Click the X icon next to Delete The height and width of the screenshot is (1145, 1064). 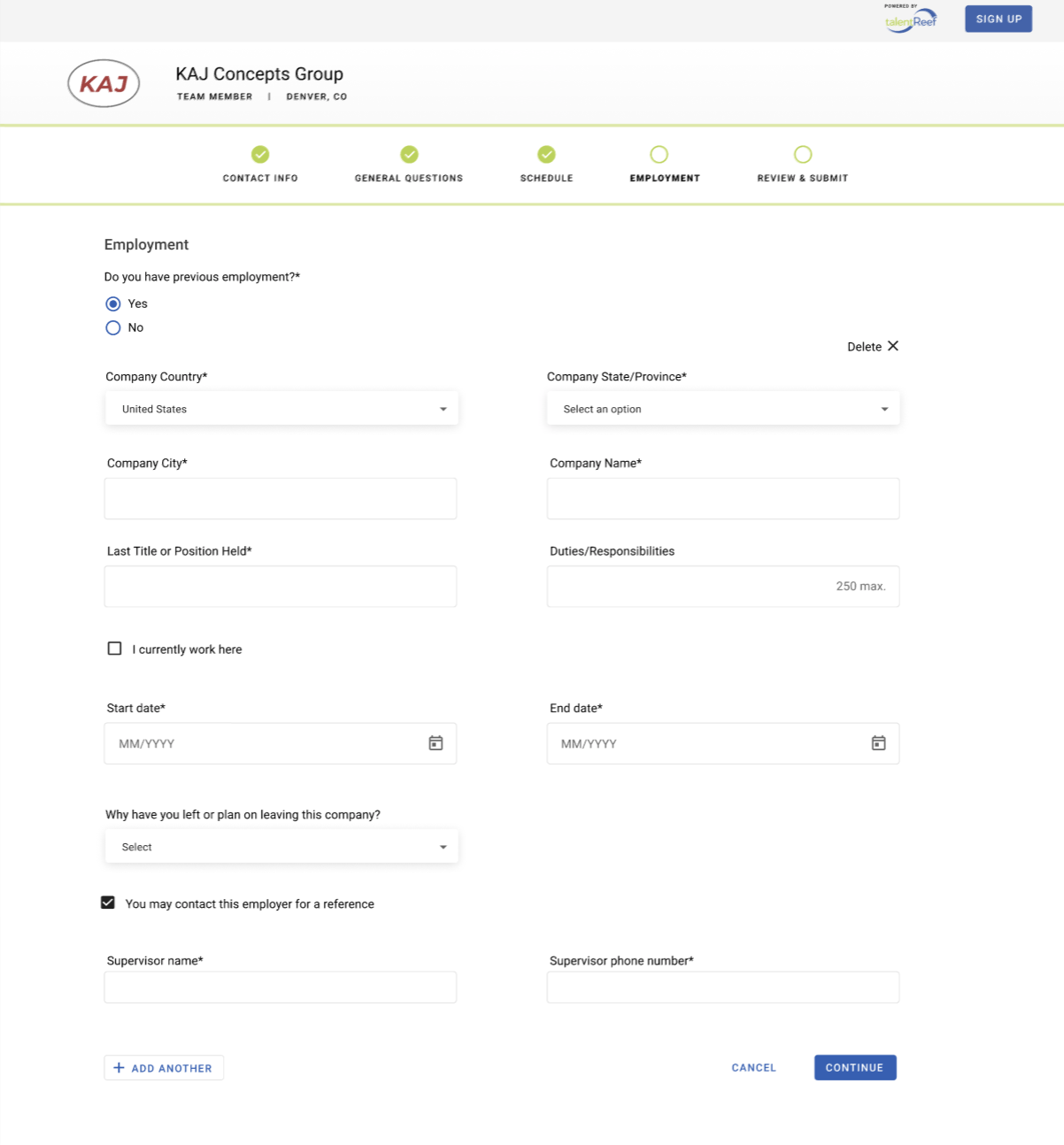pyautogui.click(x=893, y=346)
